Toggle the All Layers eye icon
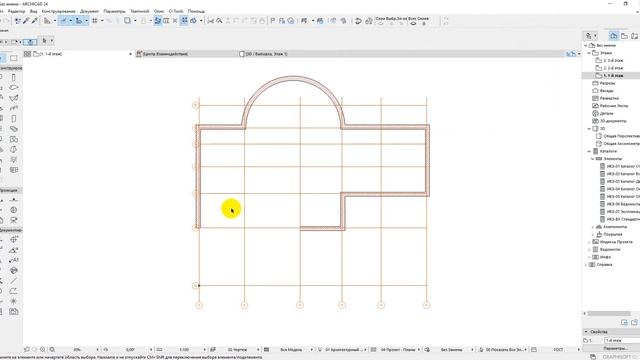The image size is (640, 360). [413, 24]
